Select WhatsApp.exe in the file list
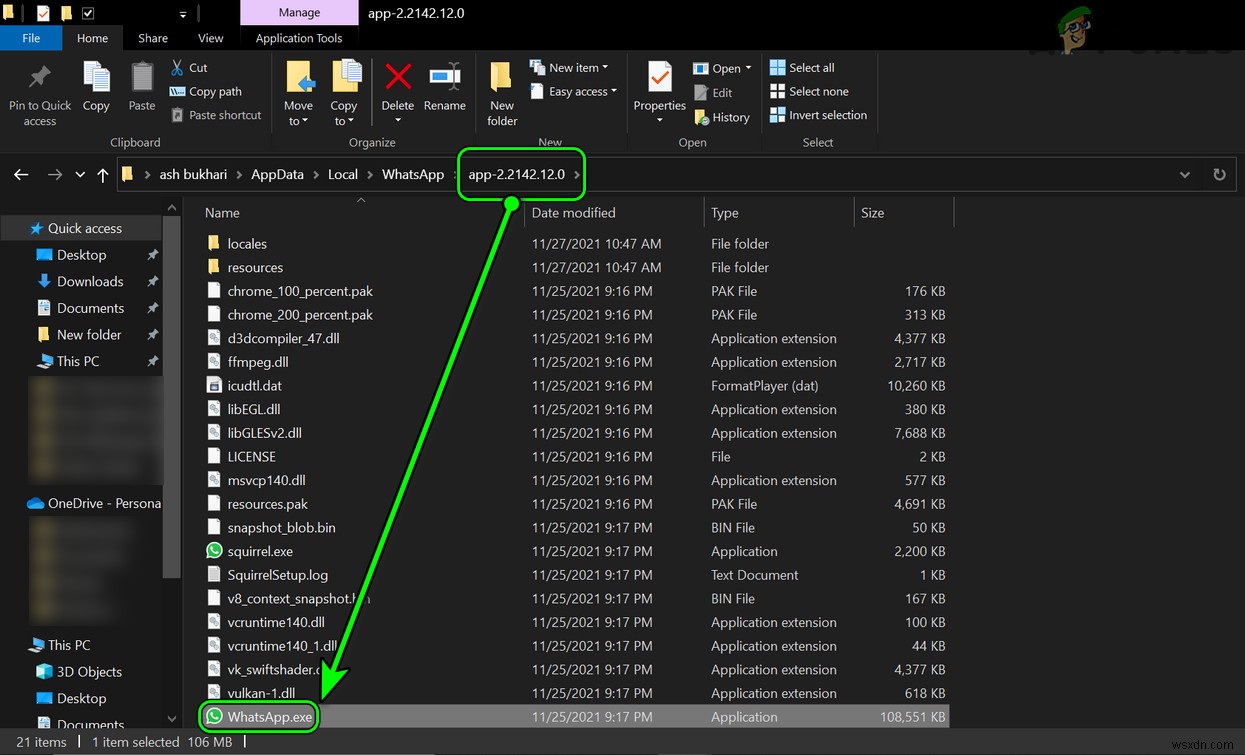 [268, 716]
